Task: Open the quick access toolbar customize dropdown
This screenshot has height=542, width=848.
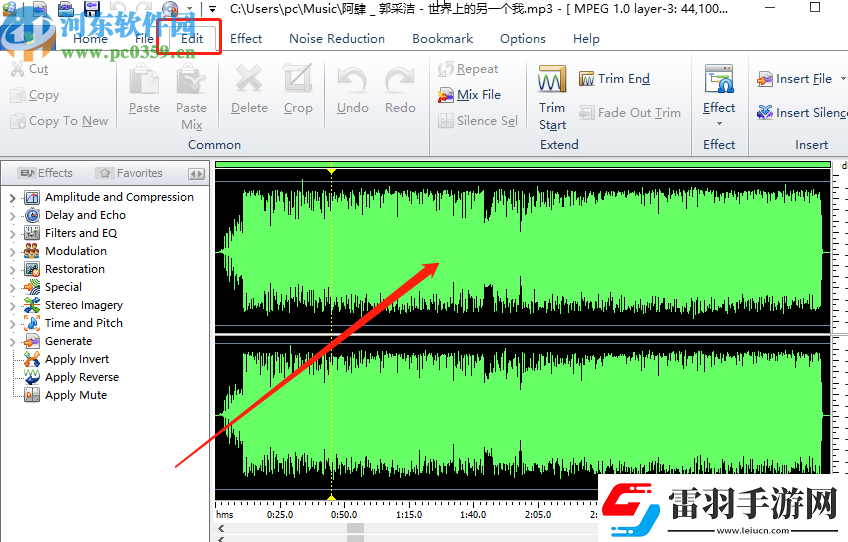Action: pyautogui.click(x=213, y=9)
